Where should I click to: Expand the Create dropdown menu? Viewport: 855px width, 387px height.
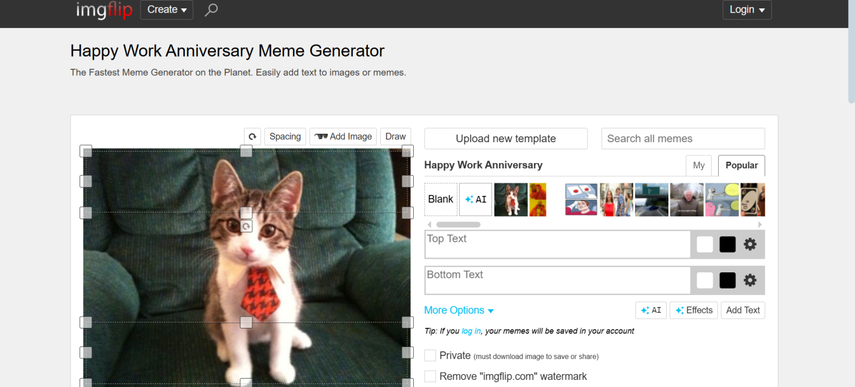[167, 10]
